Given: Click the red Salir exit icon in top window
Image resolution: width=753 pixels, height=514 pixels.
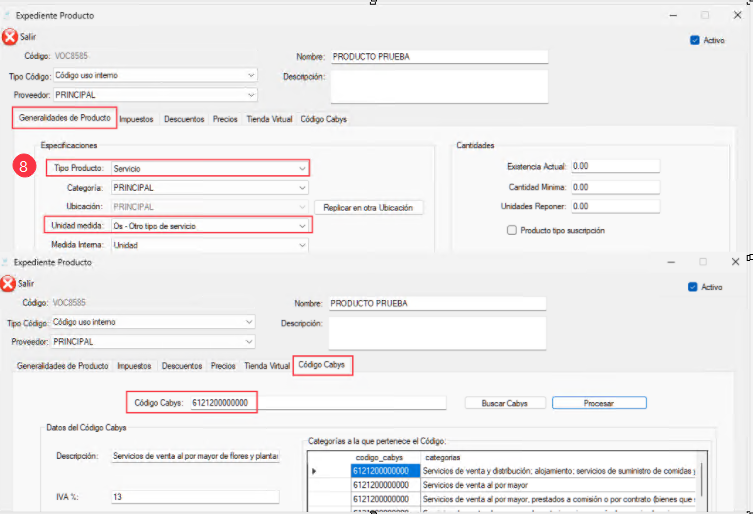Looking at the screenshot, I should click(10, 37).
